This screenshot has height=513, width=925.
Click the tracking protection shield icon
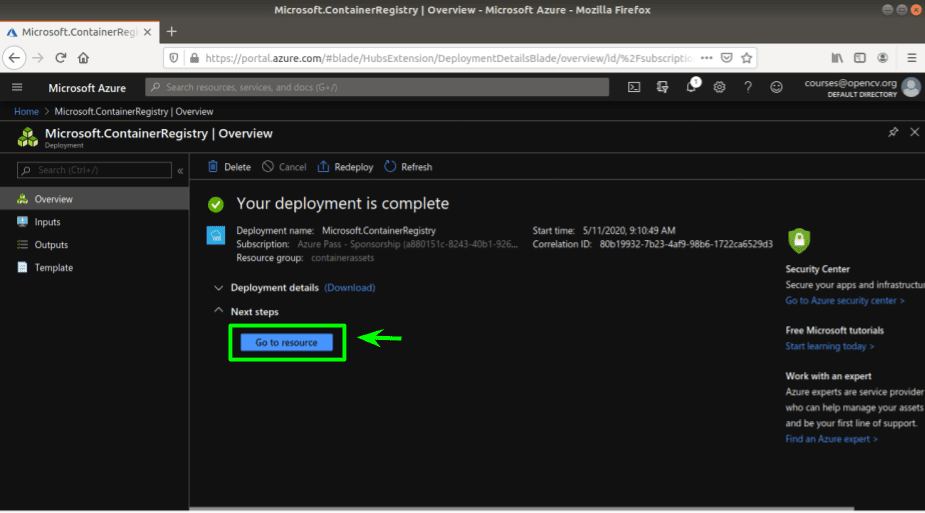coord(174,58)
